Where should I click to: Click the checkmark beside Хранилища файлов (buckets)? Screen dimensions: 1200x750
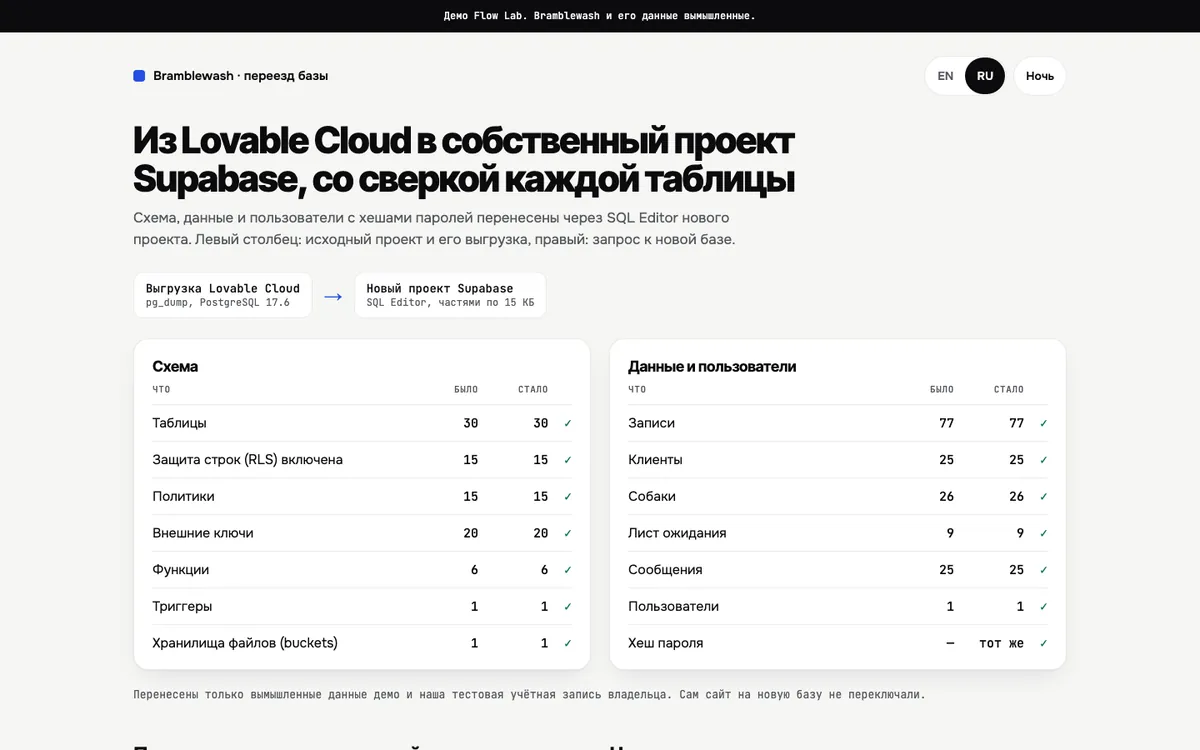pyautogui.click(x=568, y=643)
